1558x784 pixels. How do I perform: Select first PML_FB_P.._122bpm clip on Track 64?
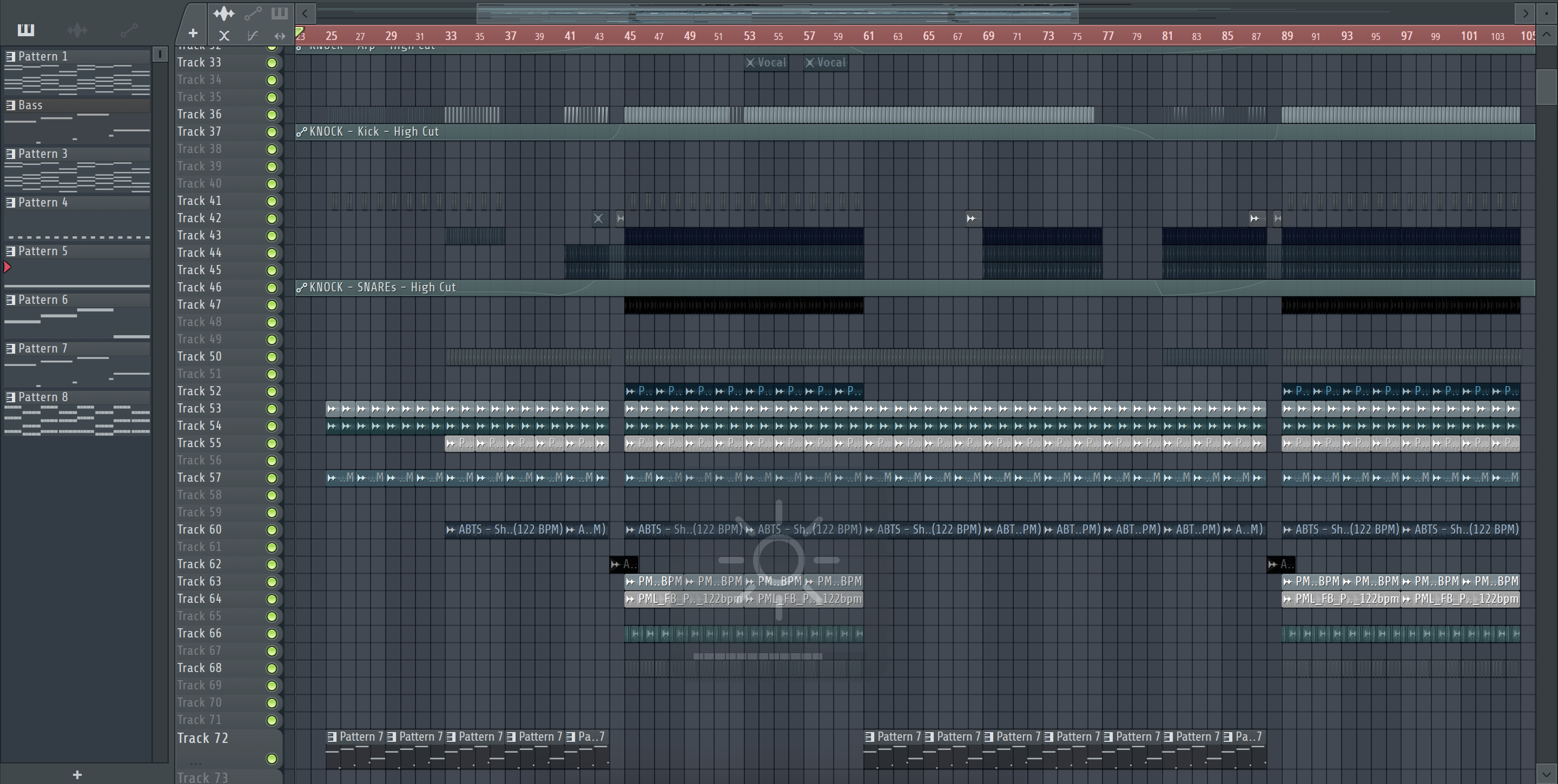point(684,599)
